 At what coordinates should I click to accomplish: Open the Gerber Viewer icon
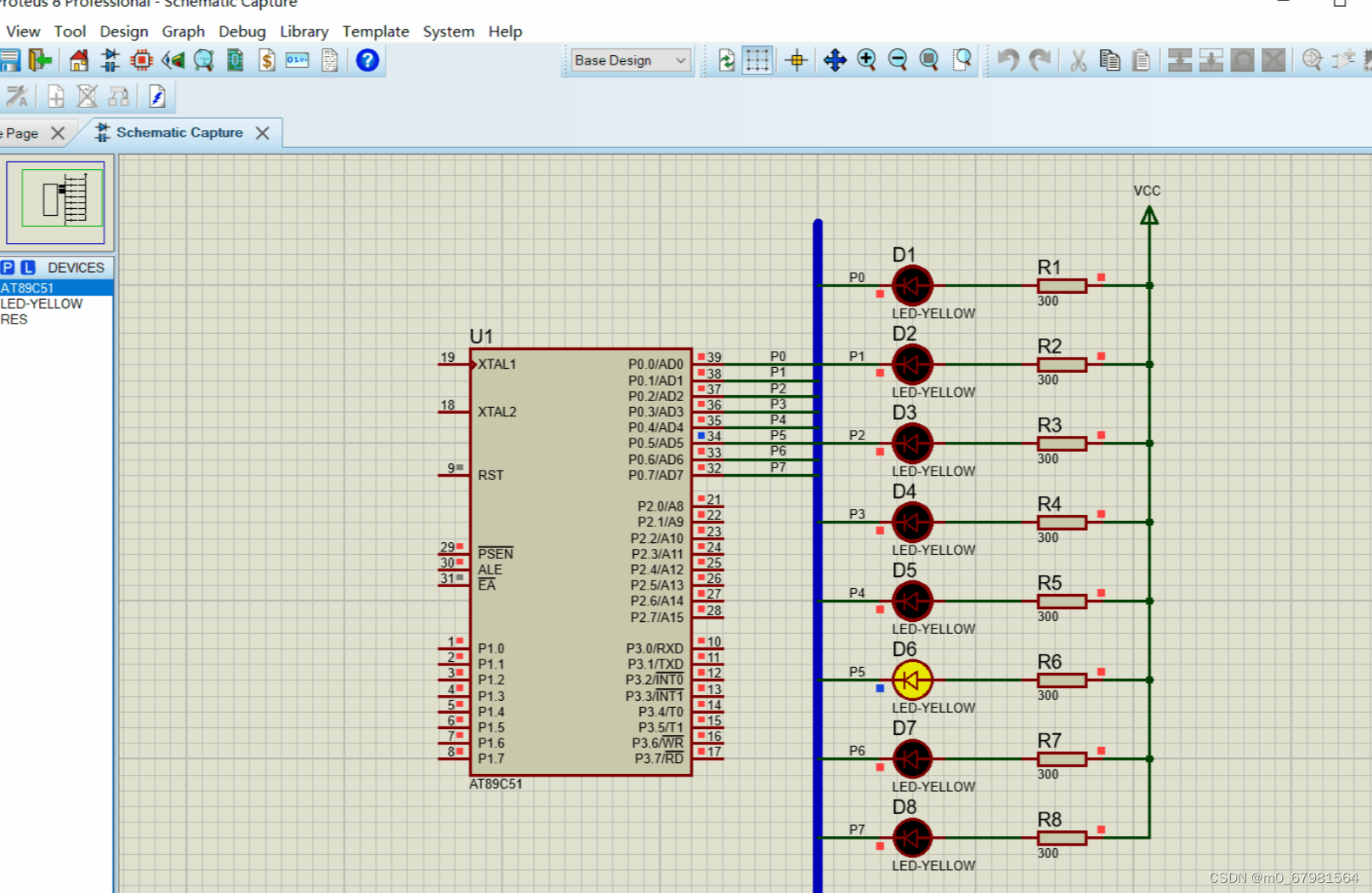point(235,60)
